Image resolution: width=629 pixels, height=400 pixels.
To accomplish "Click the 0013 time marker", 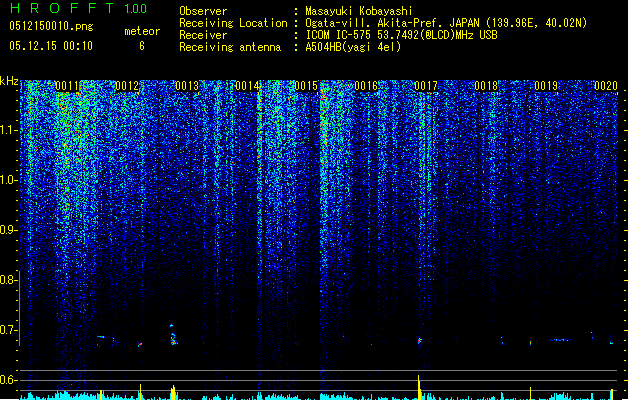I will (187, 86).
